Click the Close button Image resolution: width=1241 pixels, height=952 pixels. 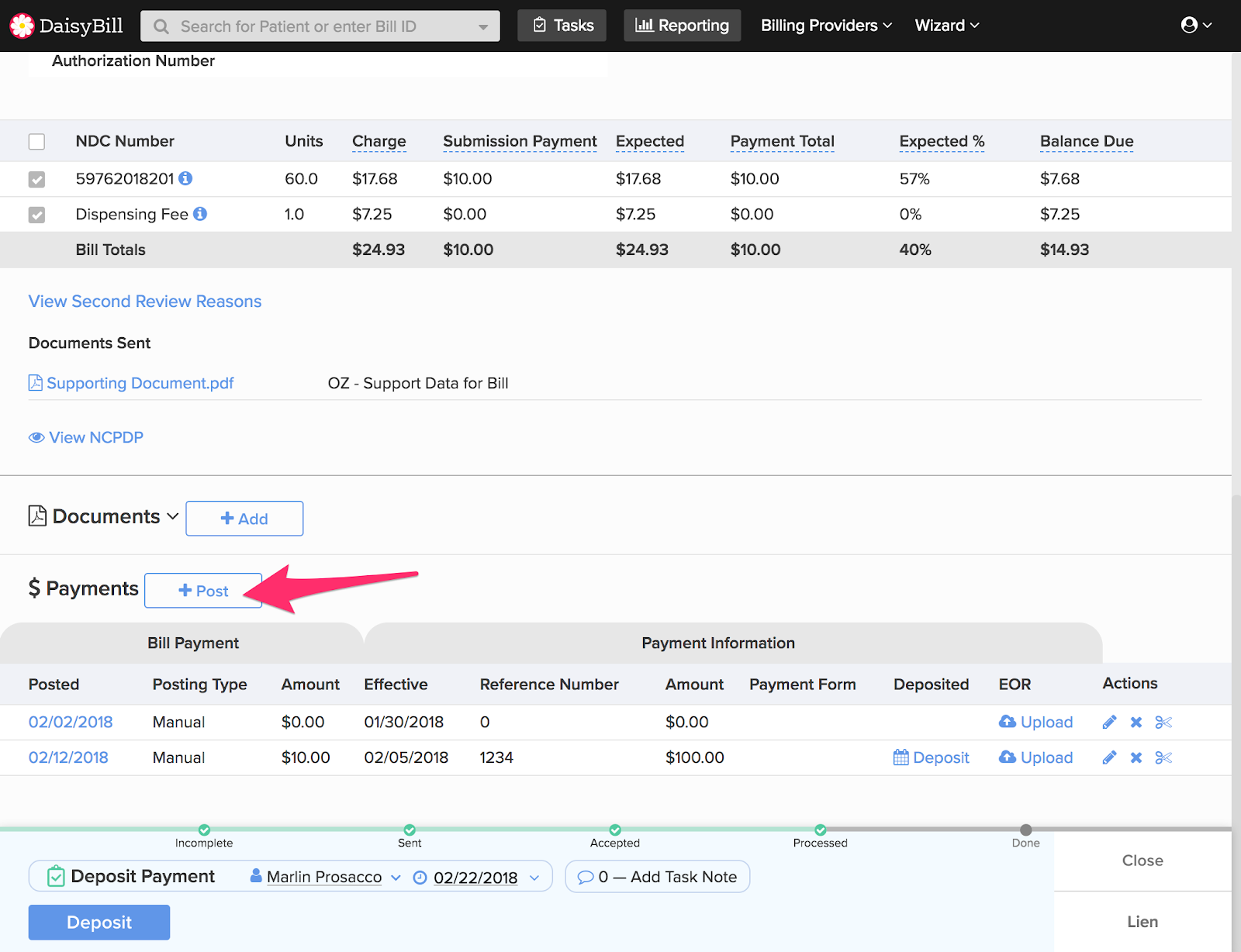(1142, 861)
